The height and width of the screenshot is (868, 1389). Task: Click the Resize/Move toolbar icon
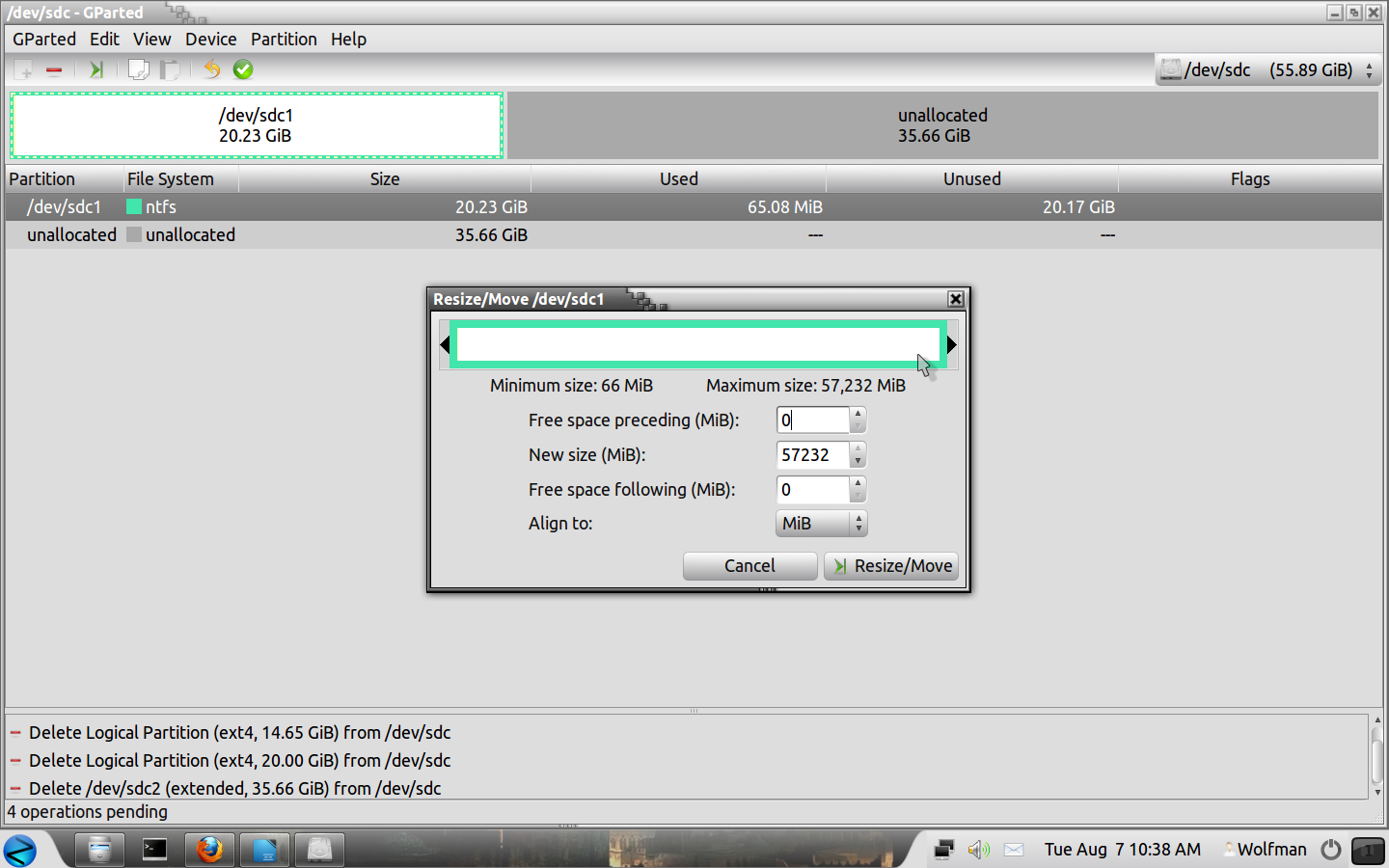click(x=95, y=69)
